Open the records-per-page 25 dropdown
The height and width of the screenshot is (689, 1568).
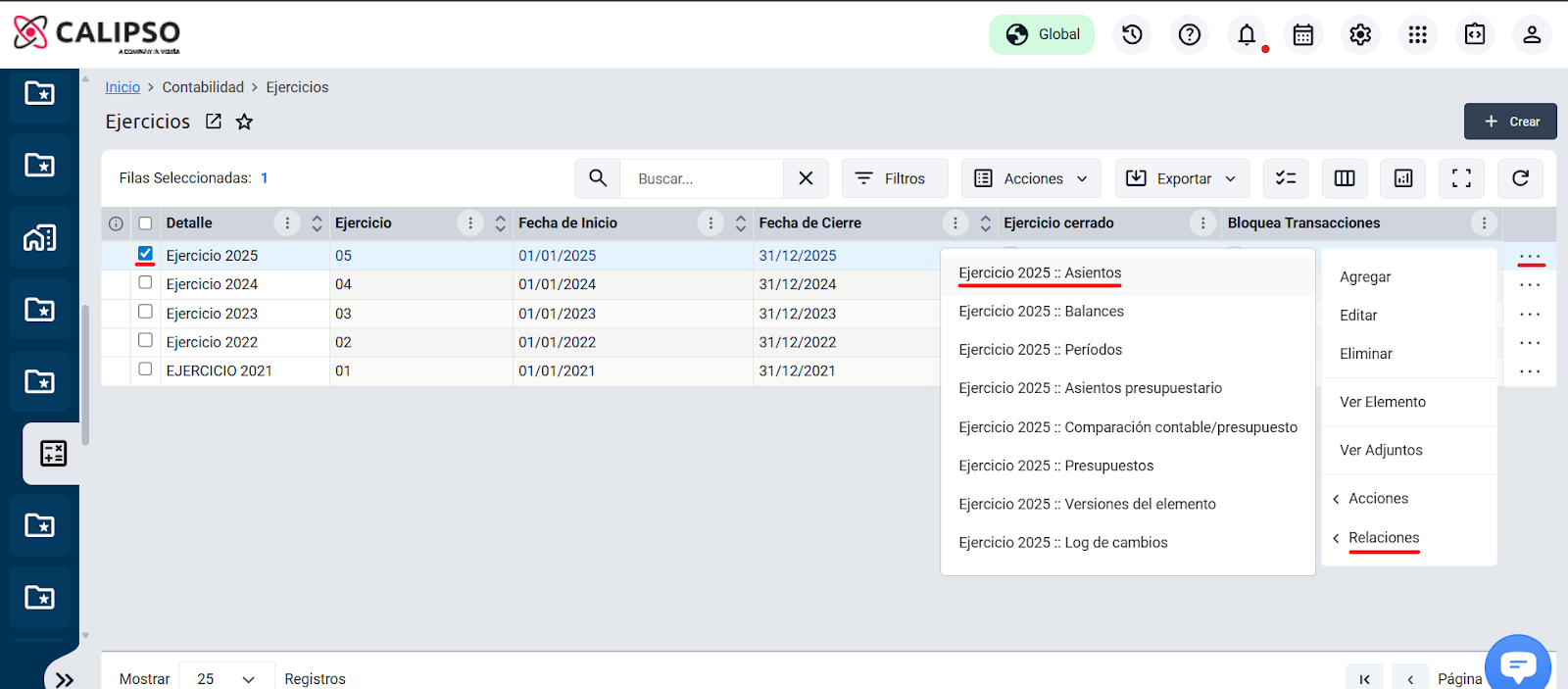coord(226,678)
